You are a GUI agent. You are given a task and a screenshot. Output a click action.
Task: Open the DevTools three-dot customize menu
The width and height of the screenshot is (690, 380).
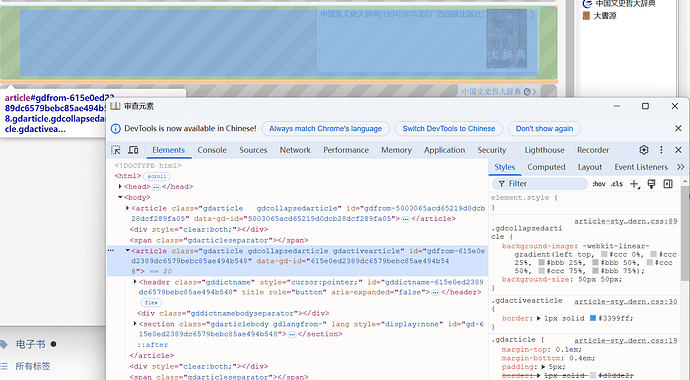pyautogui.click(x=661, y=150)
